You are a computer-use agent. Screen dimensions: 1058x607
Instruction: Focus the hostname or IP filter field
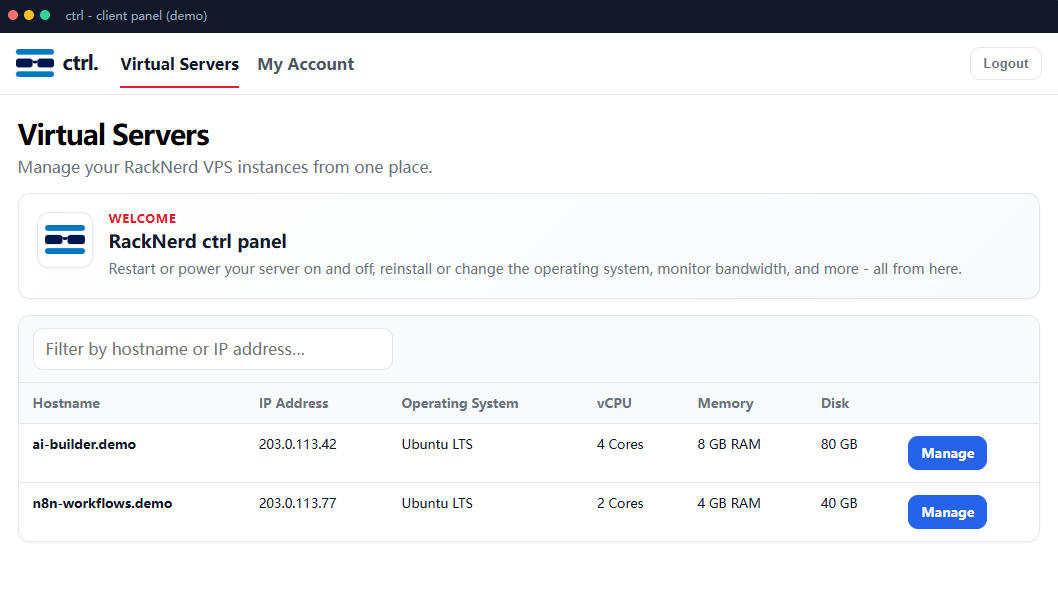pos(213,349)
